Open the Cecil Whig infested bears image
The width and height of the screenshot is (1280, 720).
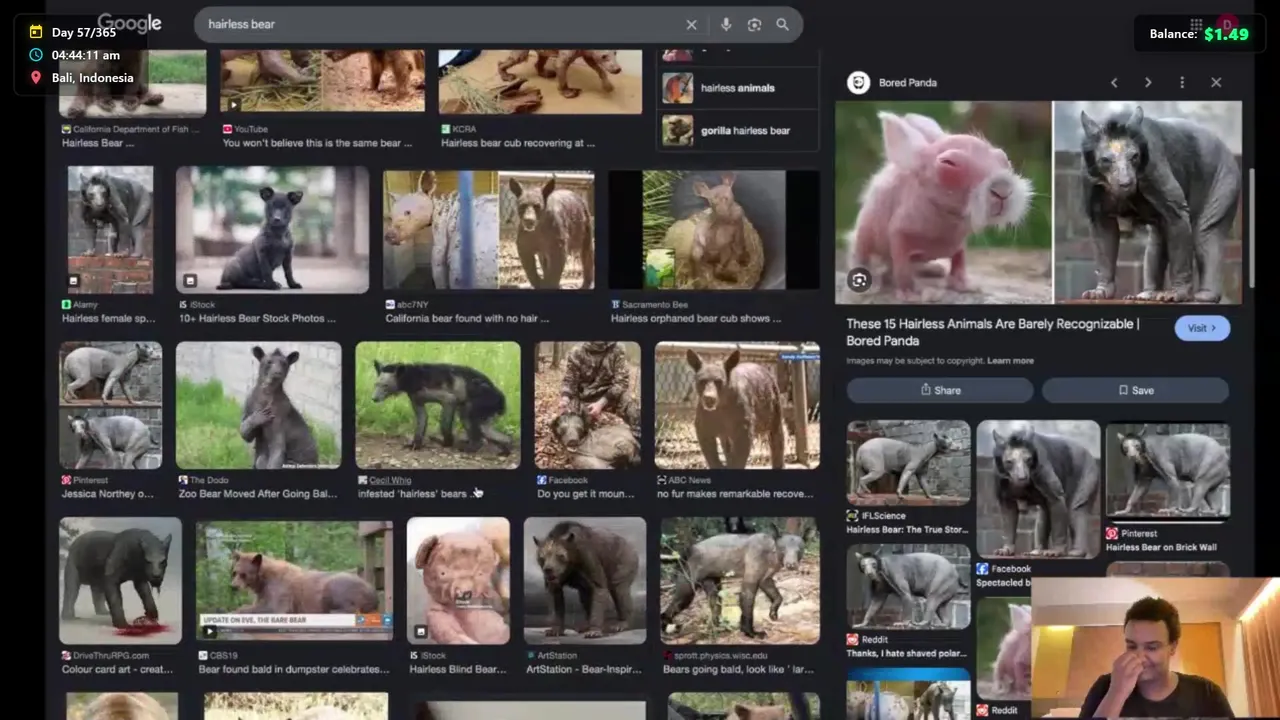click(x=438, y=405)
